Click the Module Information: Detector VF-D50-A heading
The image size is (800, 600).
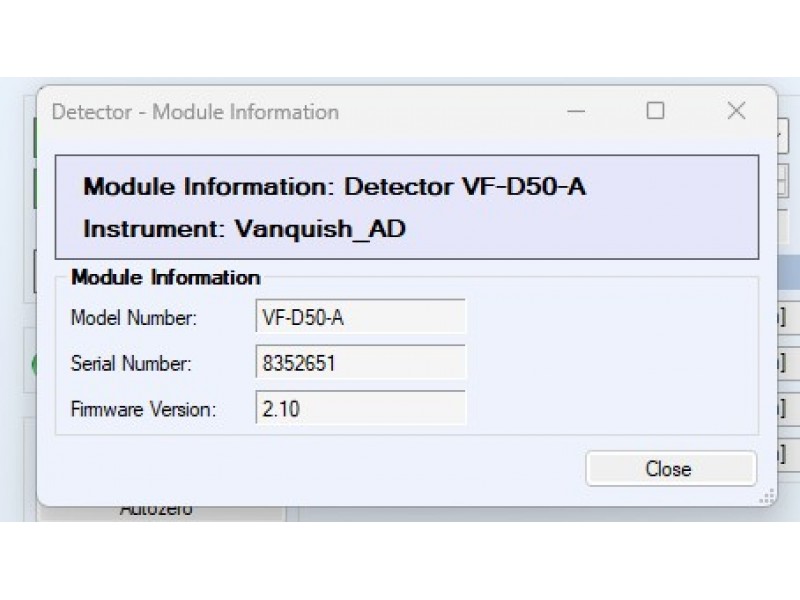pyautogui.click(x=335, y=186)
